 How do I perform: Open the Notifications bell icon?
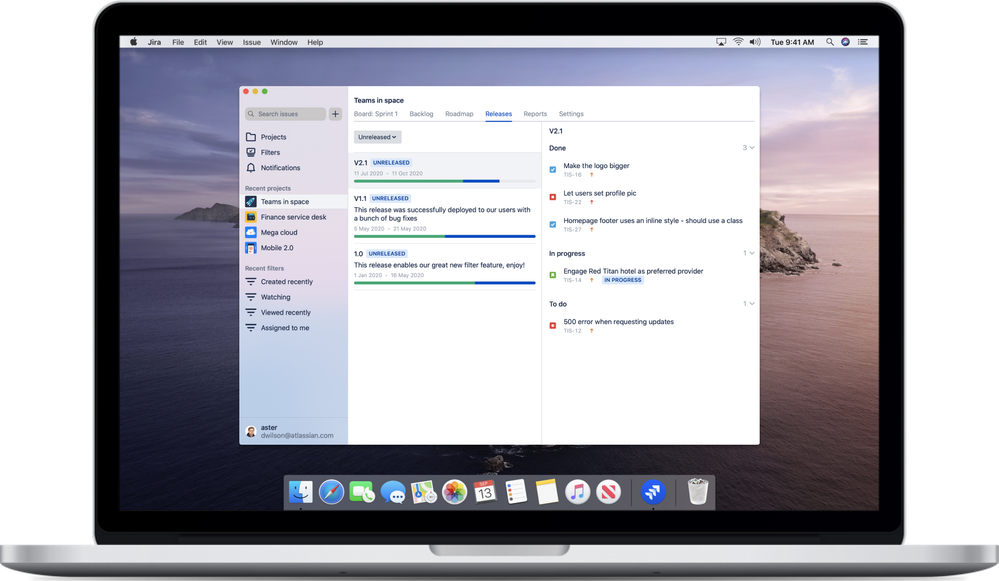tap(251, 168)
